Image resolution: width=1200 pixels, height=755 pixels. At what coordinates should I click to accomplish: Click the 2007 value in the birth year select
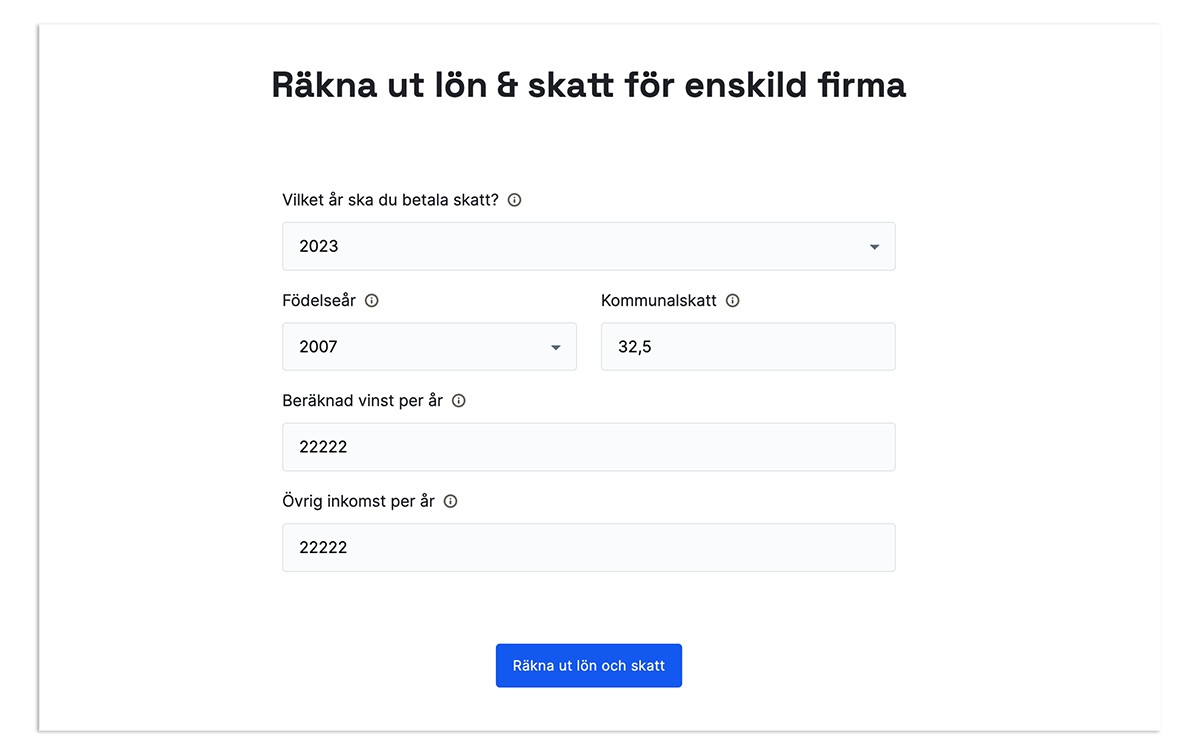(318, 346)
